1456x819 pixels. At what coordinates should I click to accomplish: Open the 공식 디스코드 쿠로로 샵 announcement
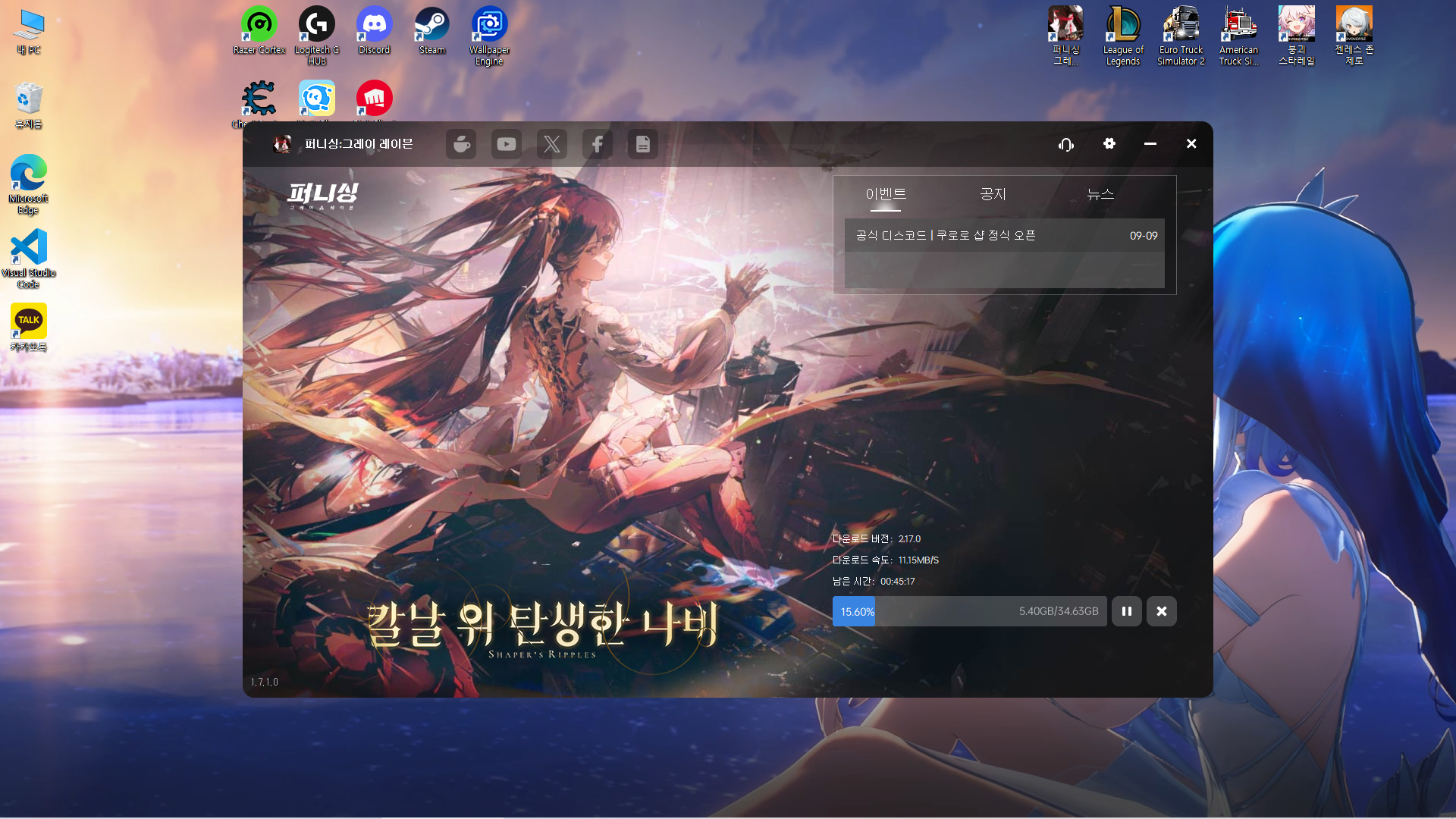[x=1005, y=236]
